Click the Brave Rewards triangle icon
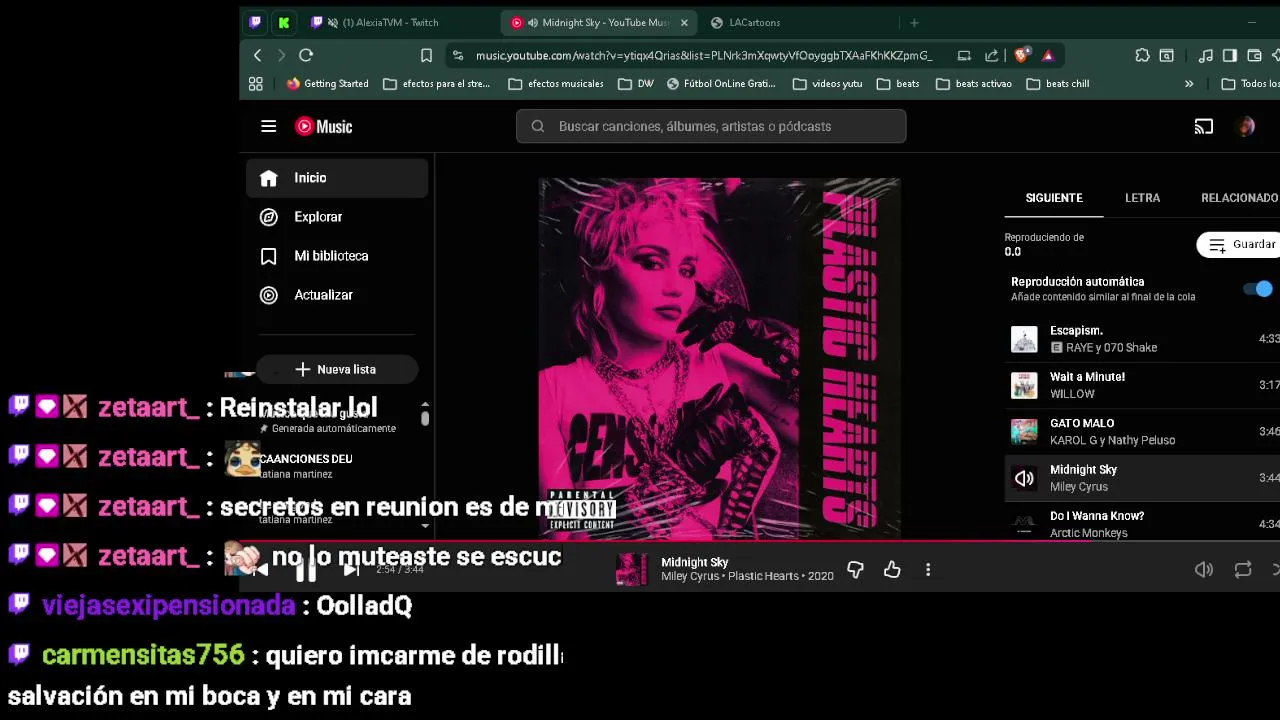The width and height of the screenshot is (1280, 720). pyautogui.click(x=1048, y=56)
